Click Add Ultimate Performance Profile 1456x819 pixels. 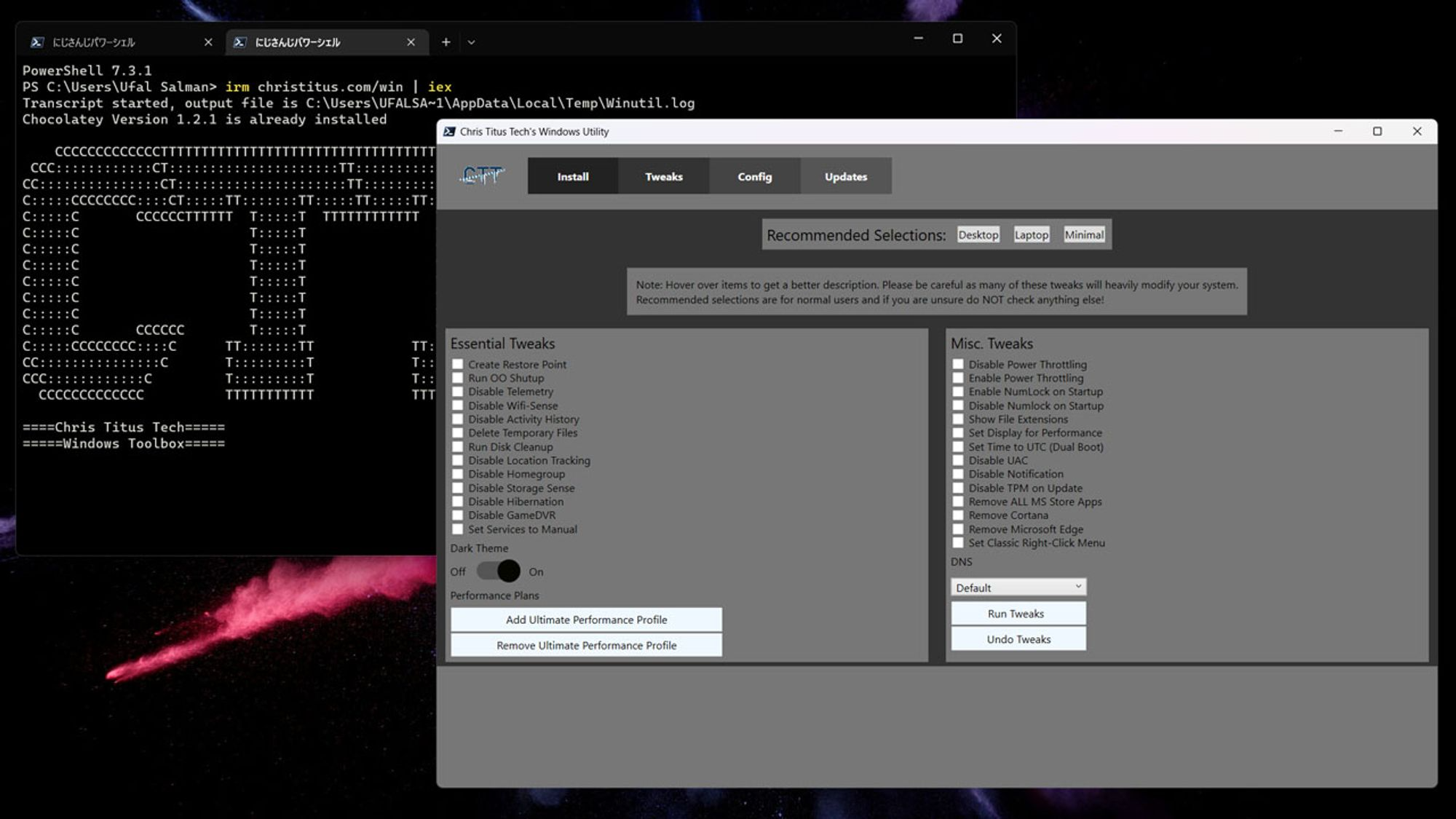586,620
